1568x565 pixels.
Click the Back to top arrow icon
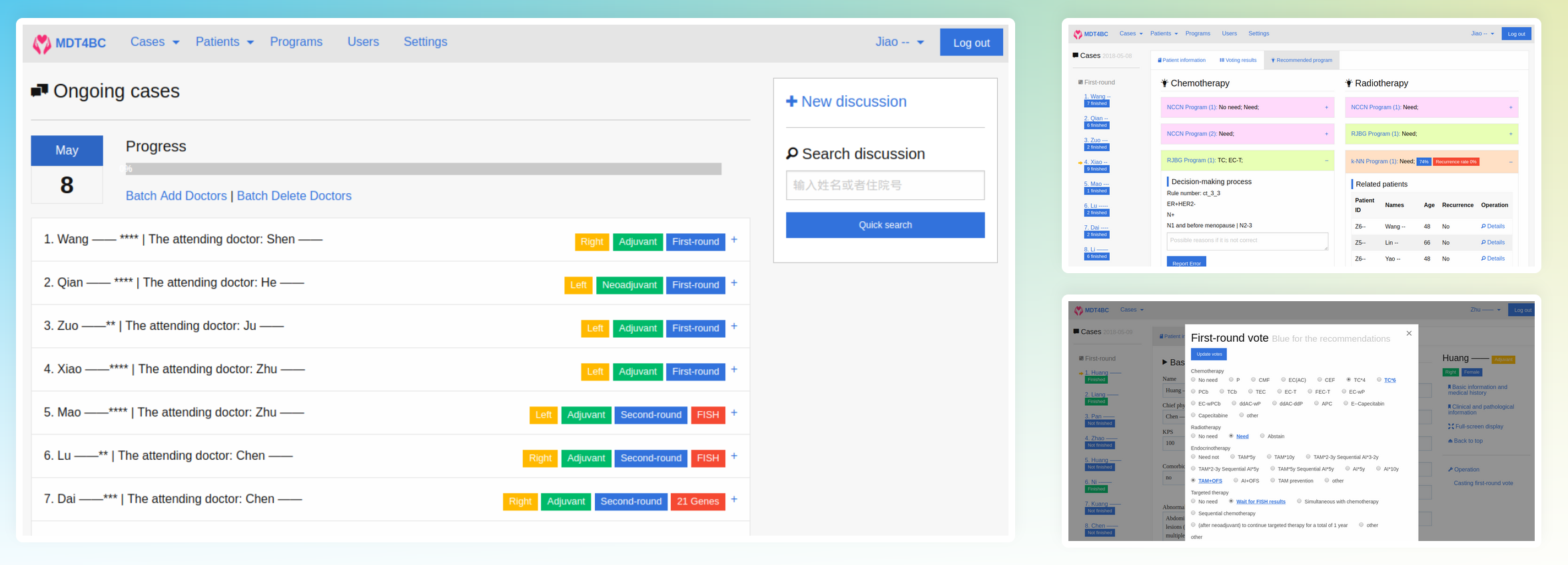[1450, 441]
